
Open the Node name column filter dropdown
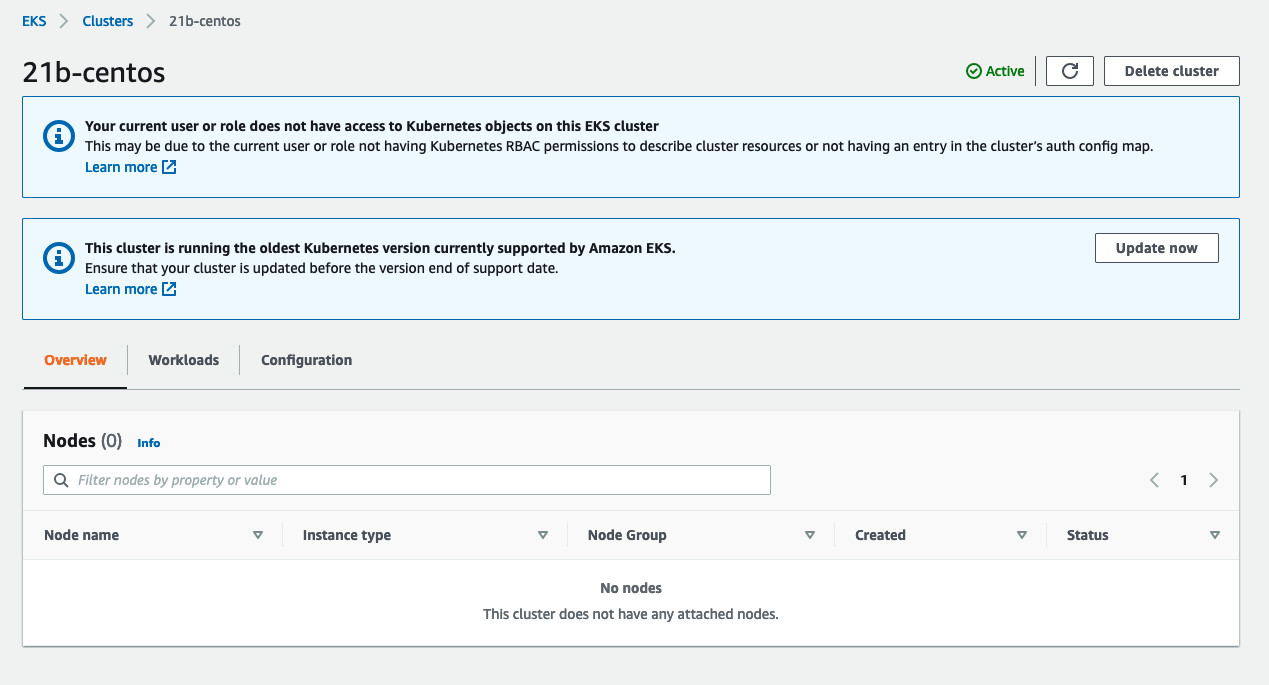pos(258,535)
